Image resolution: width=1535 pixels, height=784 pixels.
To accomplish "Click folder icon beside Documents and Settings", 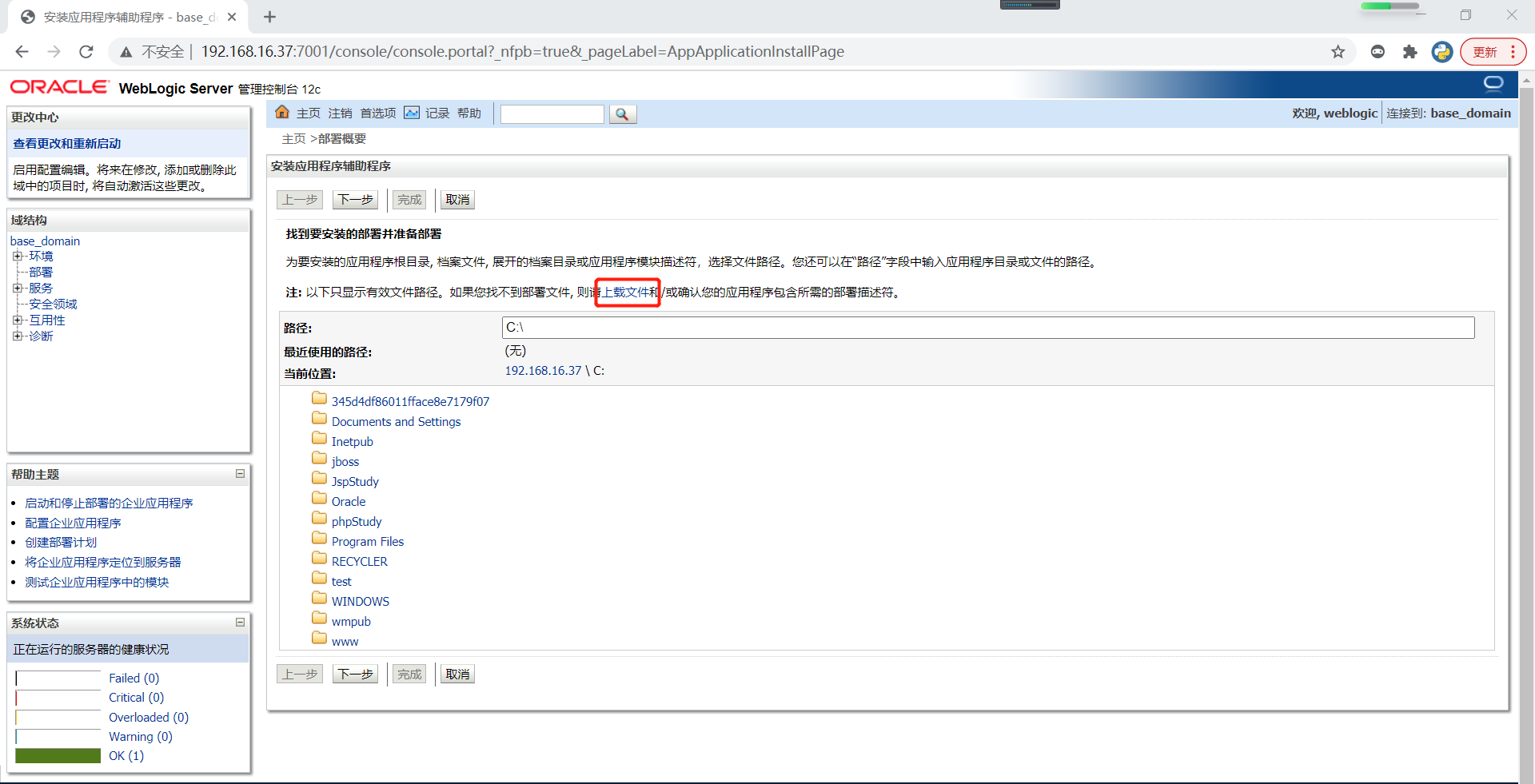I will (320, 418).
